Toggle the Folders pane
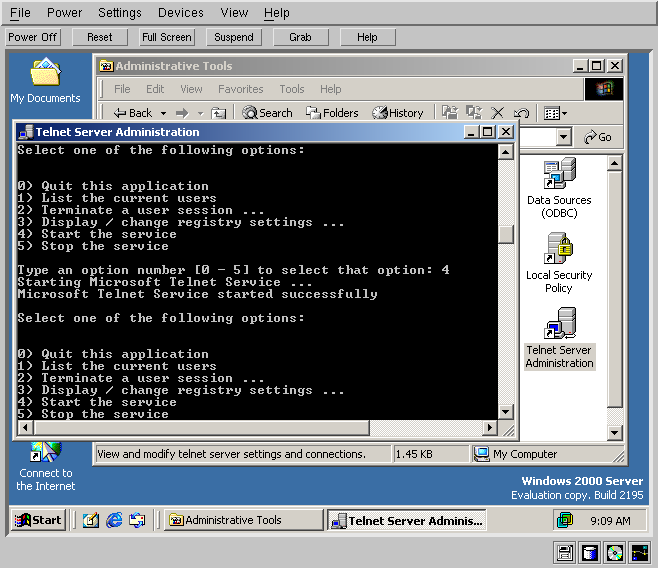The image size is (658, 568). coord(332,113)
